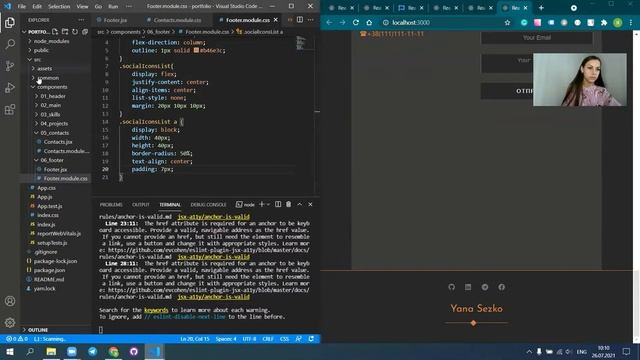Image resolution: width=640 pixels, height=360 pixels.
Task: Close the terminal panel
Action: (310, 204)
